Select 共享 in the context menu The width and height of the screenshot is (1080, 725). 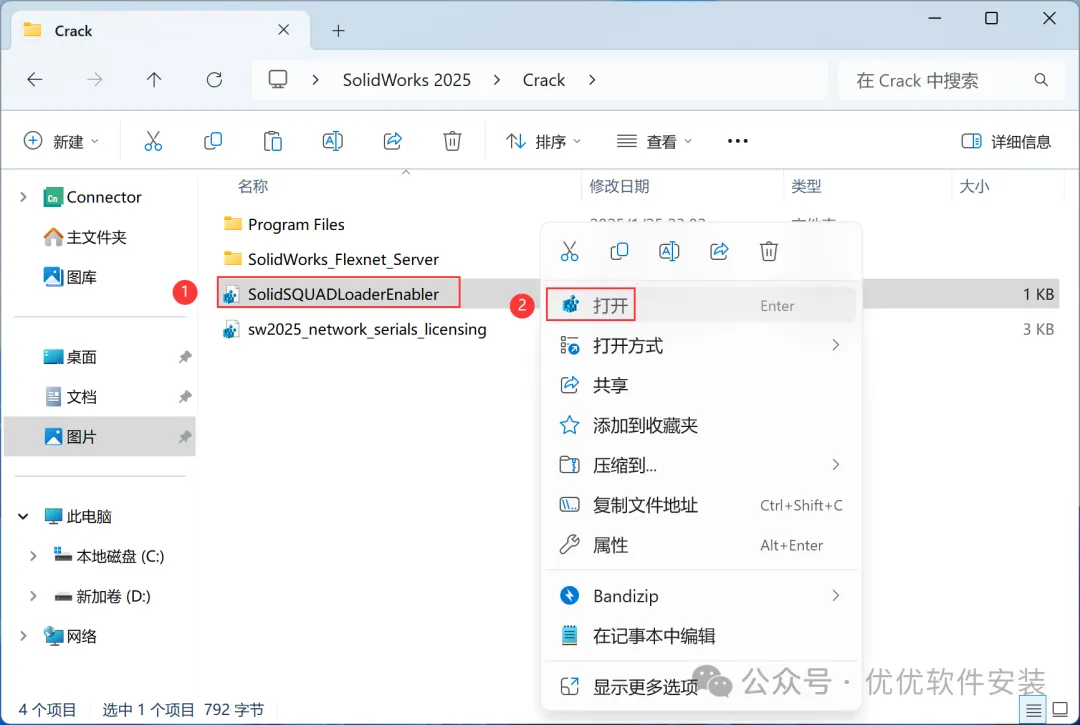700,386
